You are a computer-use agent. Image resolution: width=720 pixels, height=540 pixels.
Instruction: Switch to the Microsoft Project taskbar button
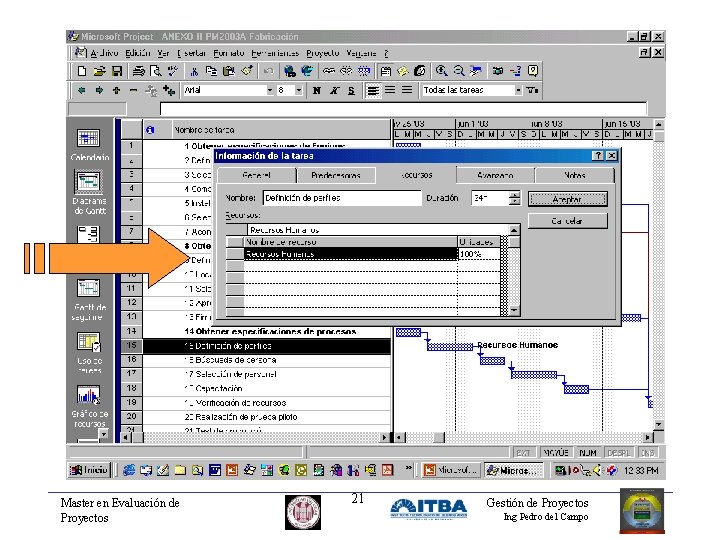click(x=513, y=470)
